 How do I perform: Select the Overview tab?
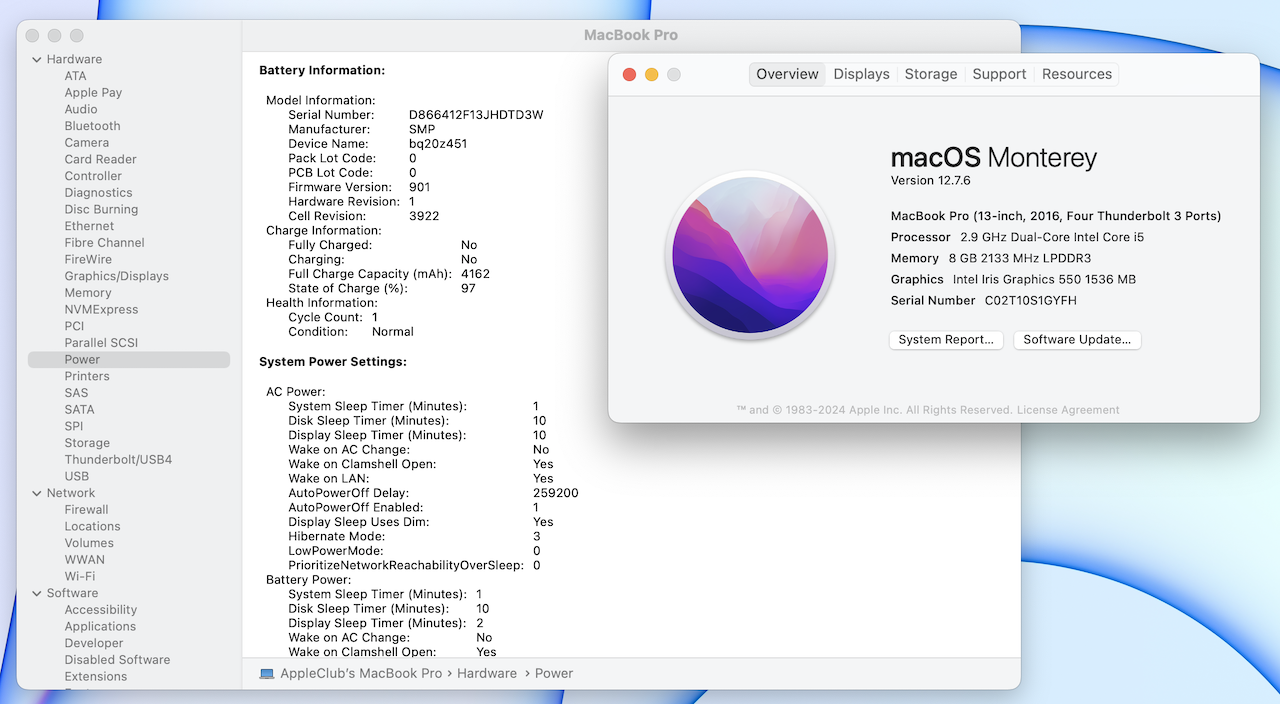click(787, 74)
